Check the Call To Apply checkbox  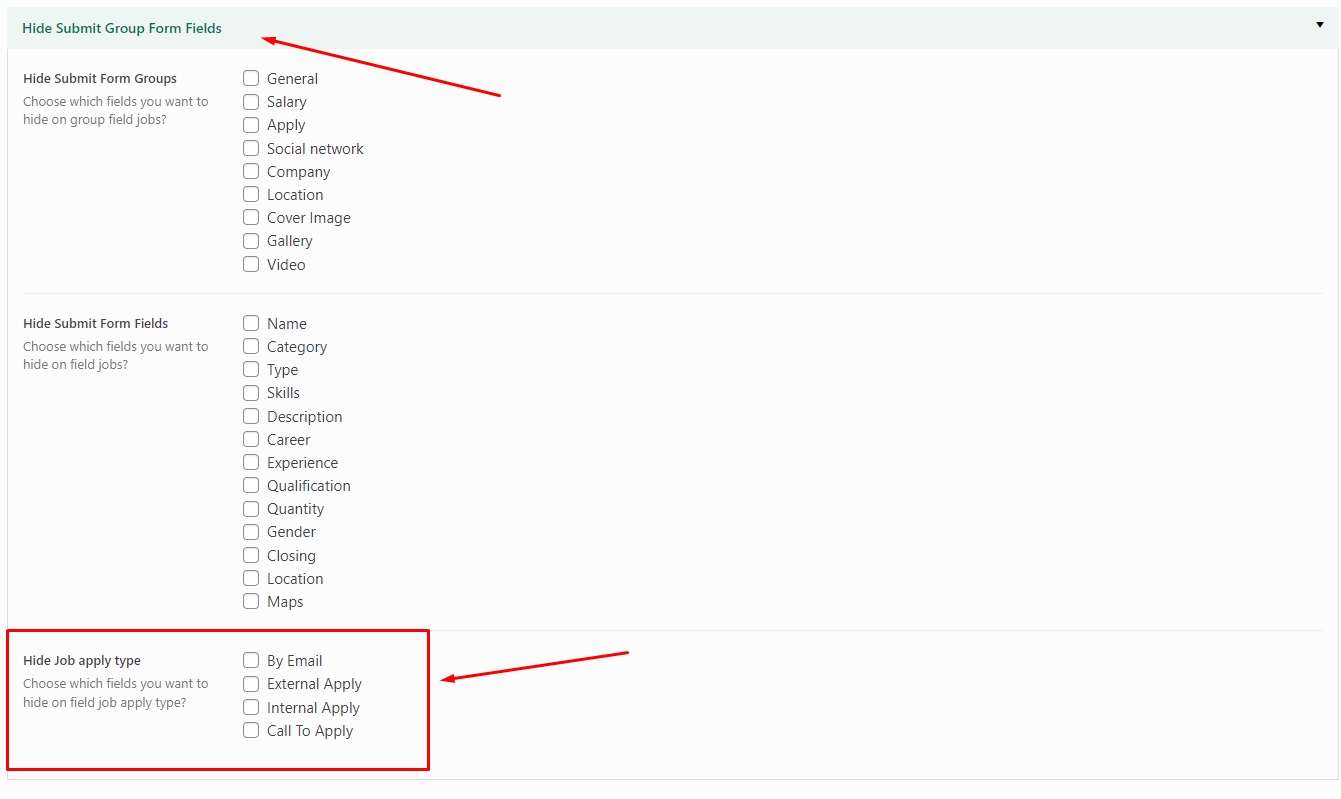click(251, 730)
